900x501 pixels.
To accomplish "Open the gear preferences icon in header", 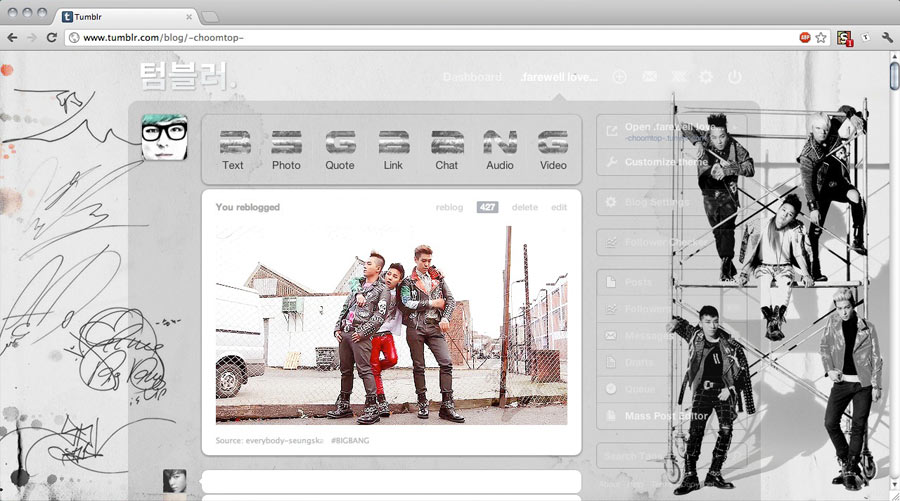I will click(706, 77).
